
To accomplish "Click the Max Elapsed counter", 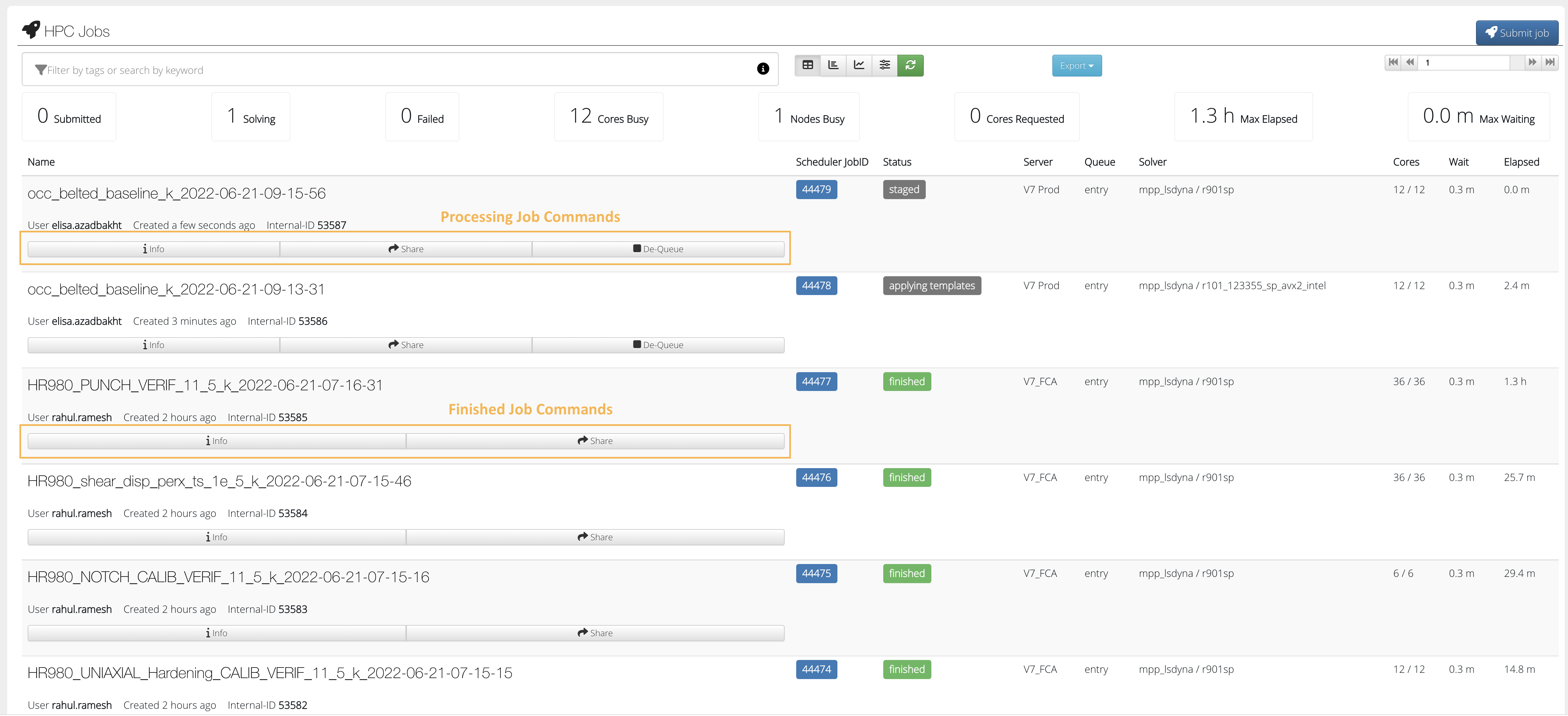I will click(1244, 117).
